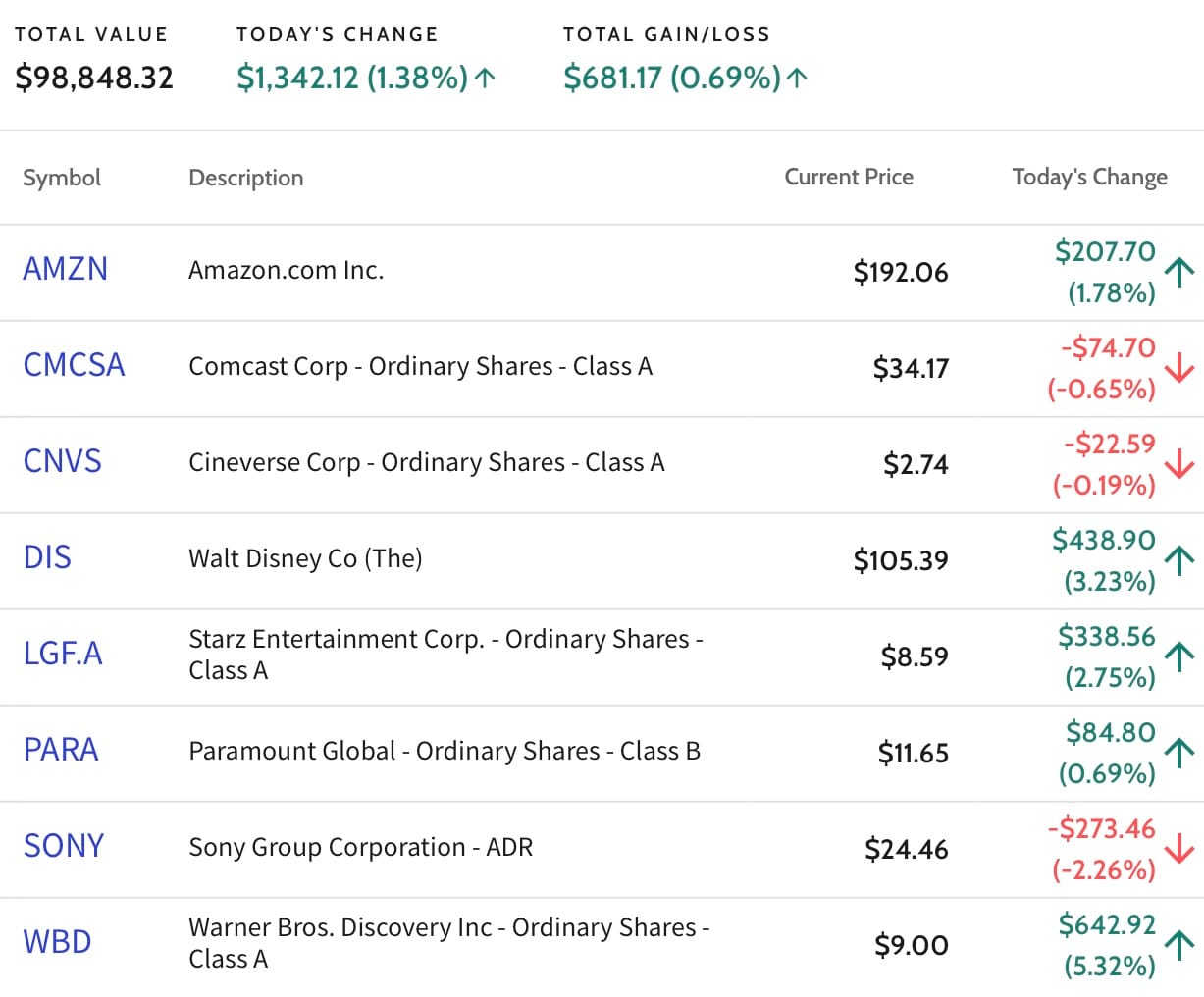Click the $642.92 change amount
The height and width of the screenshot is (997, 1204).
1107,924
